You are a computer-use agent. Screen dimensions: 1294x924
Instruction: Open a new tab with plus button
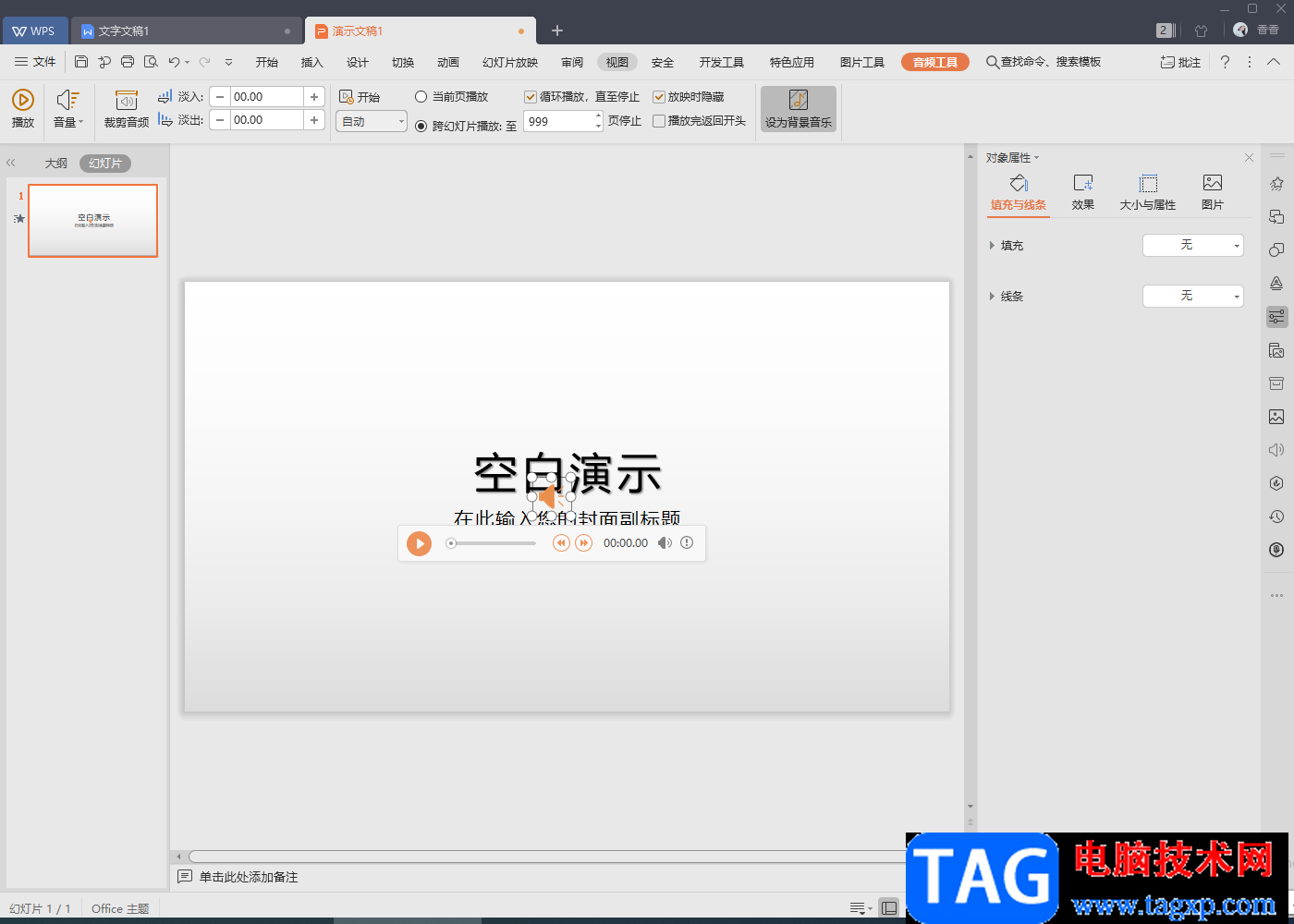point(557,30)
